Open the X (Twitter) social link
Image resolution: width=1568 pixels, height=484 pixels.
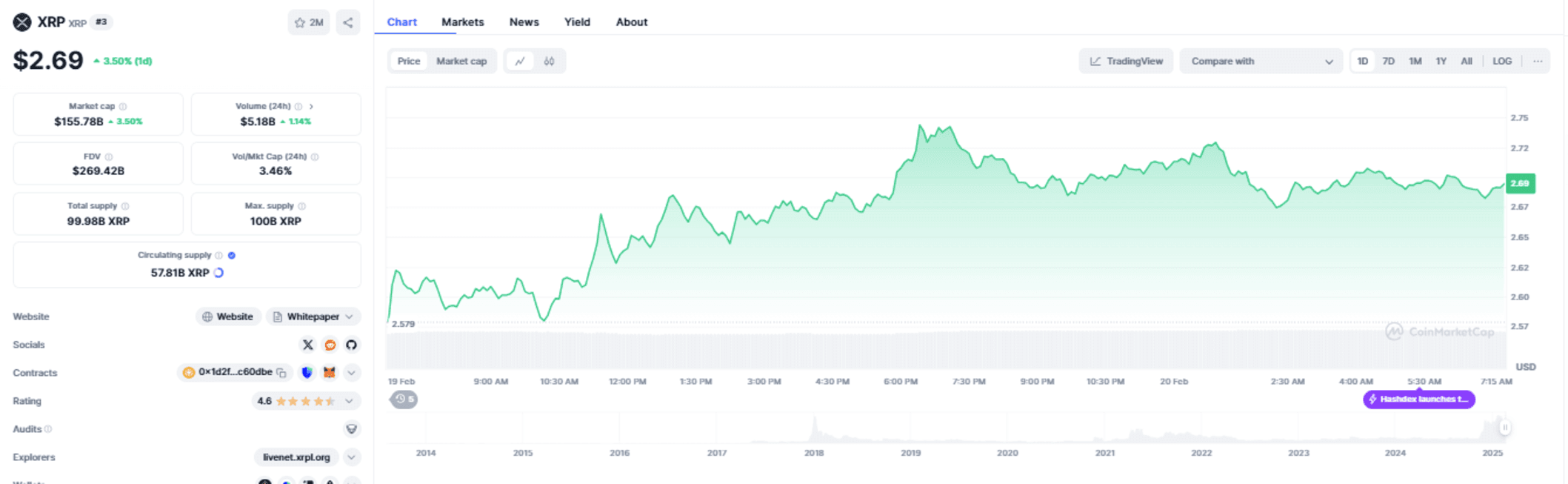(307, 345)
